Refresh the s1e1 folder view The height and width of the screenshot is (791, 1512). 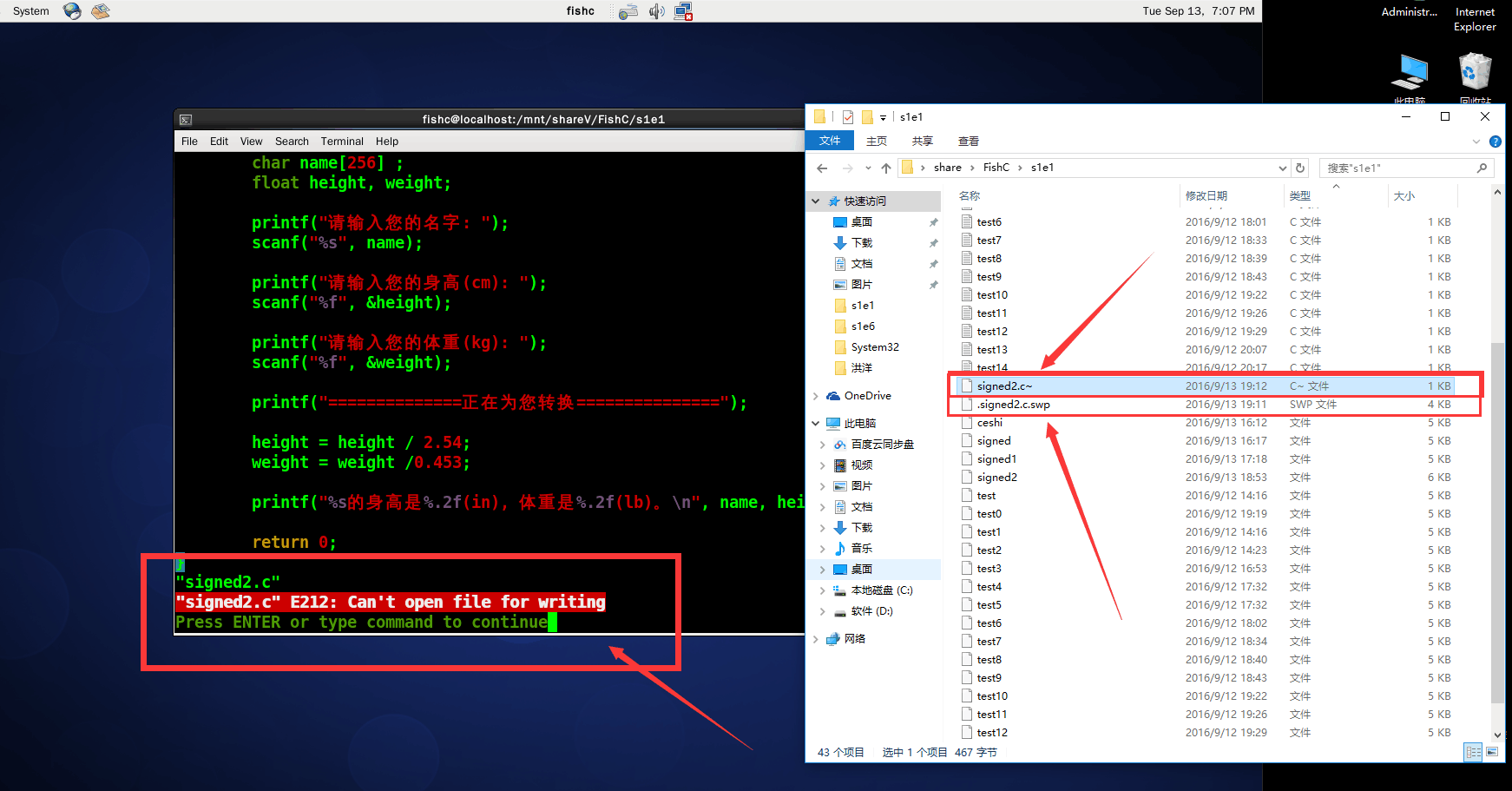1300,168
